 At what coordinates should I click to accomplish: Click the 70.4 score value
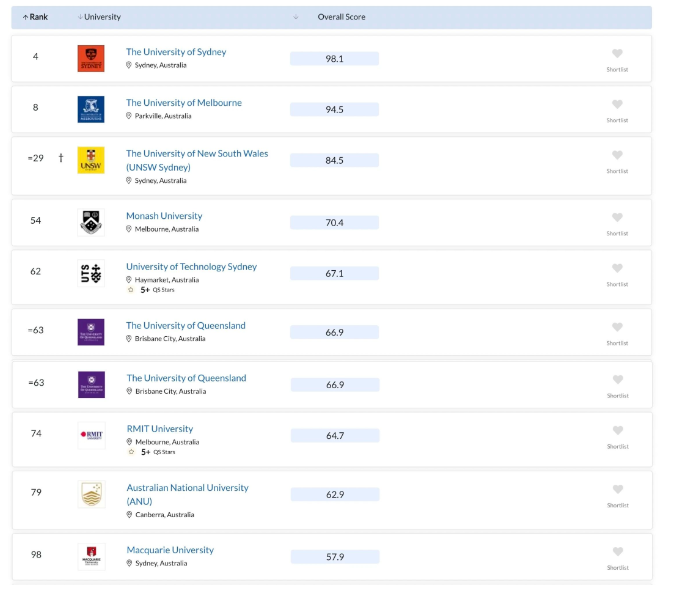click(334, 222)
